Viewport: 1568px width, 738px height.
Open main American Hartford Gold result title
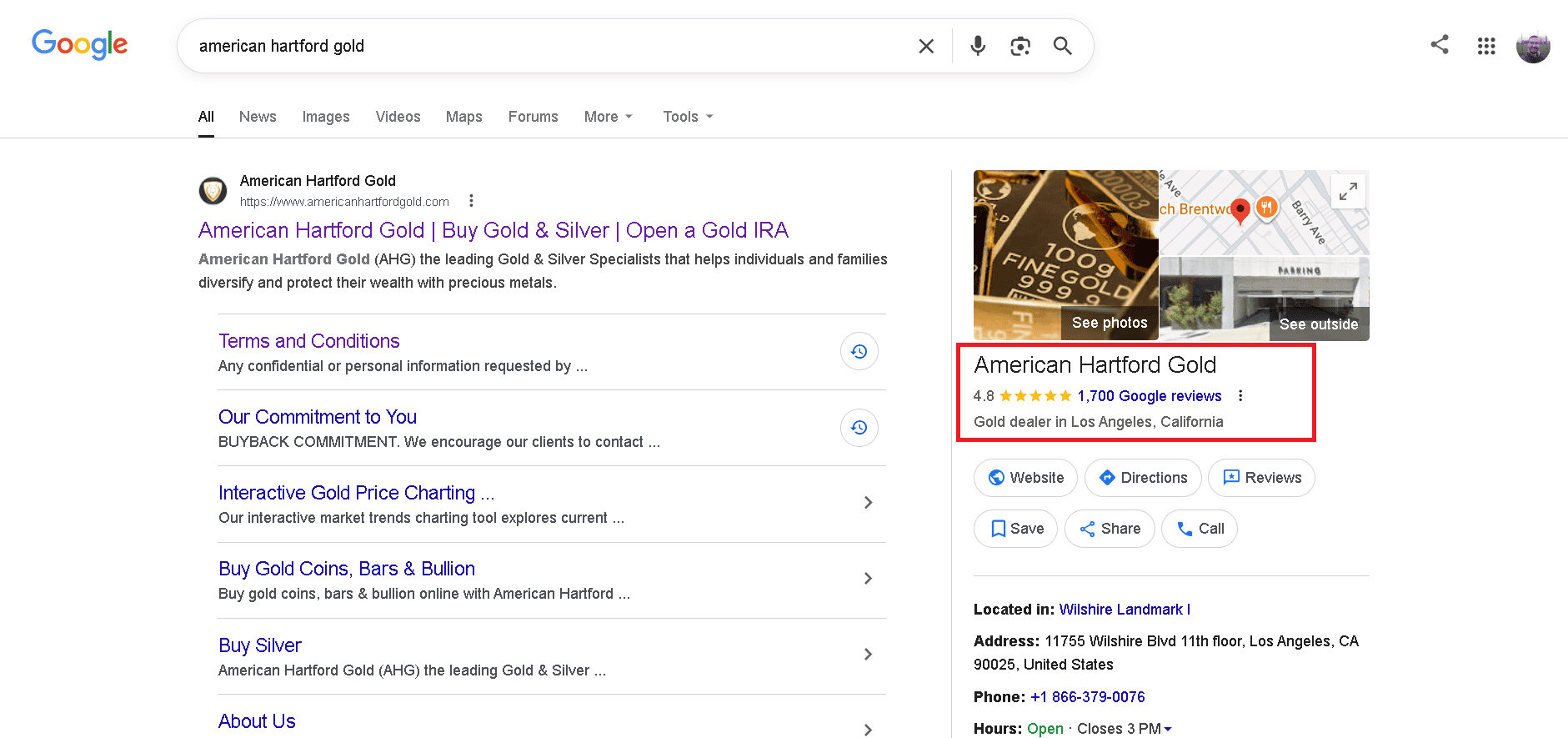[493, 230]
